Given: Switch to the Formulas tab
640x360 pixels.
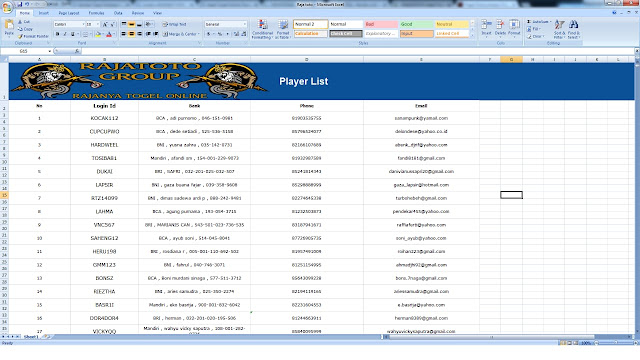Looking at the screenshot, I should point(96,13).
